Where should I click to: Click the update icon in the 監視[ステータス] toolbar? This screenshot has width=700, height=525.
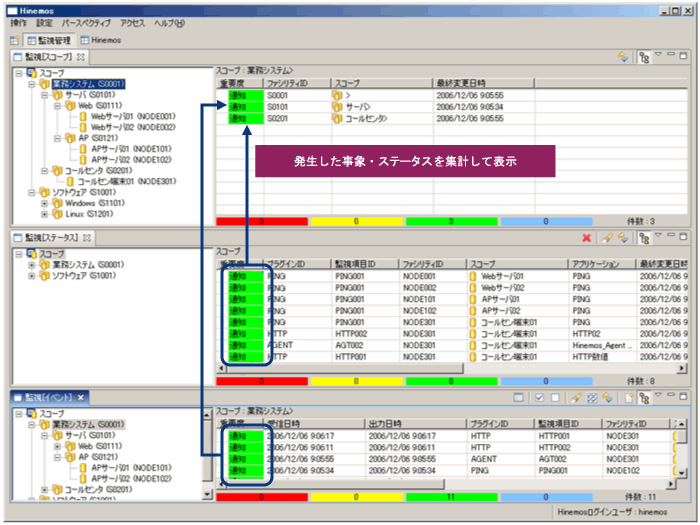tap(623, 238)
